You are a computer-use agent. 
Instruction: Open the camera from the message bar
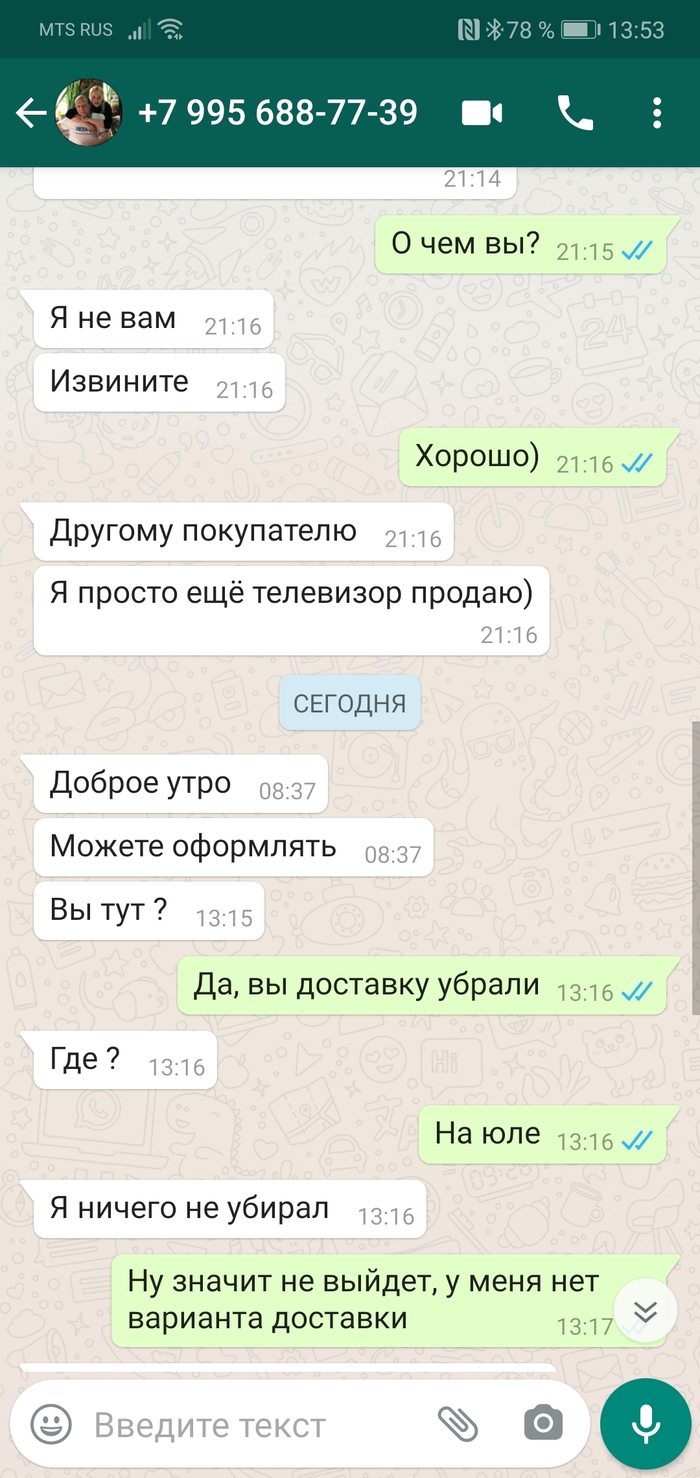(543, 1423)
